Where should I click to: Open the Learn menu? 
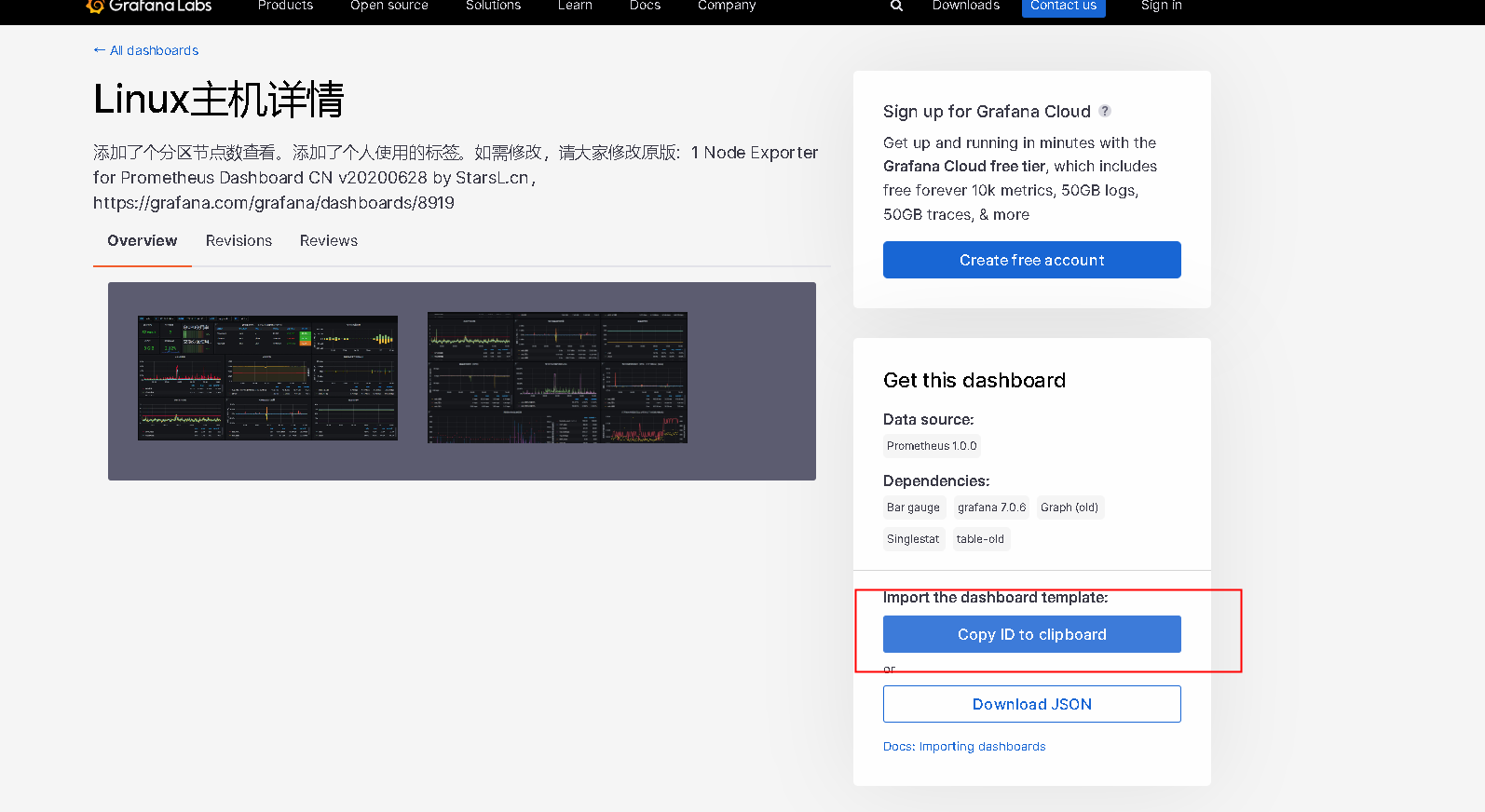575,6
